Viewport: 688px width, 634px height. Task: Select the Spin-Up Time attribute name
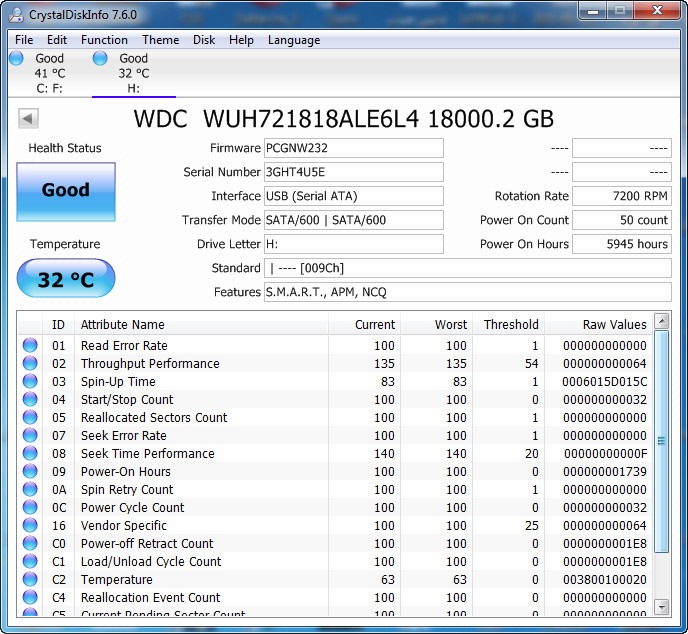coord(118,382)
